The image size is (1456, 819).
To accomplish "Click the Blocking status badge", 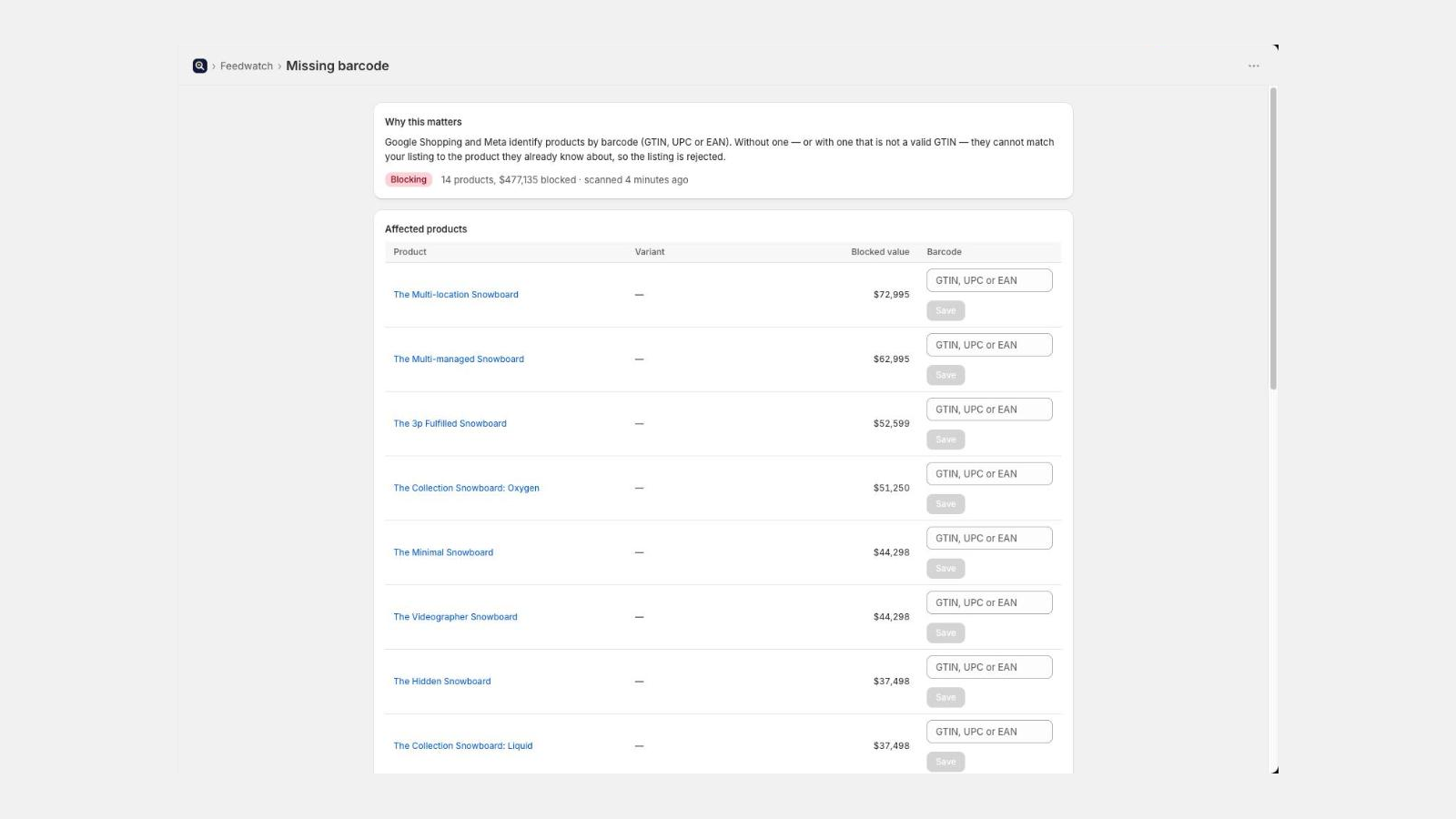I will [x=409, y=179].
